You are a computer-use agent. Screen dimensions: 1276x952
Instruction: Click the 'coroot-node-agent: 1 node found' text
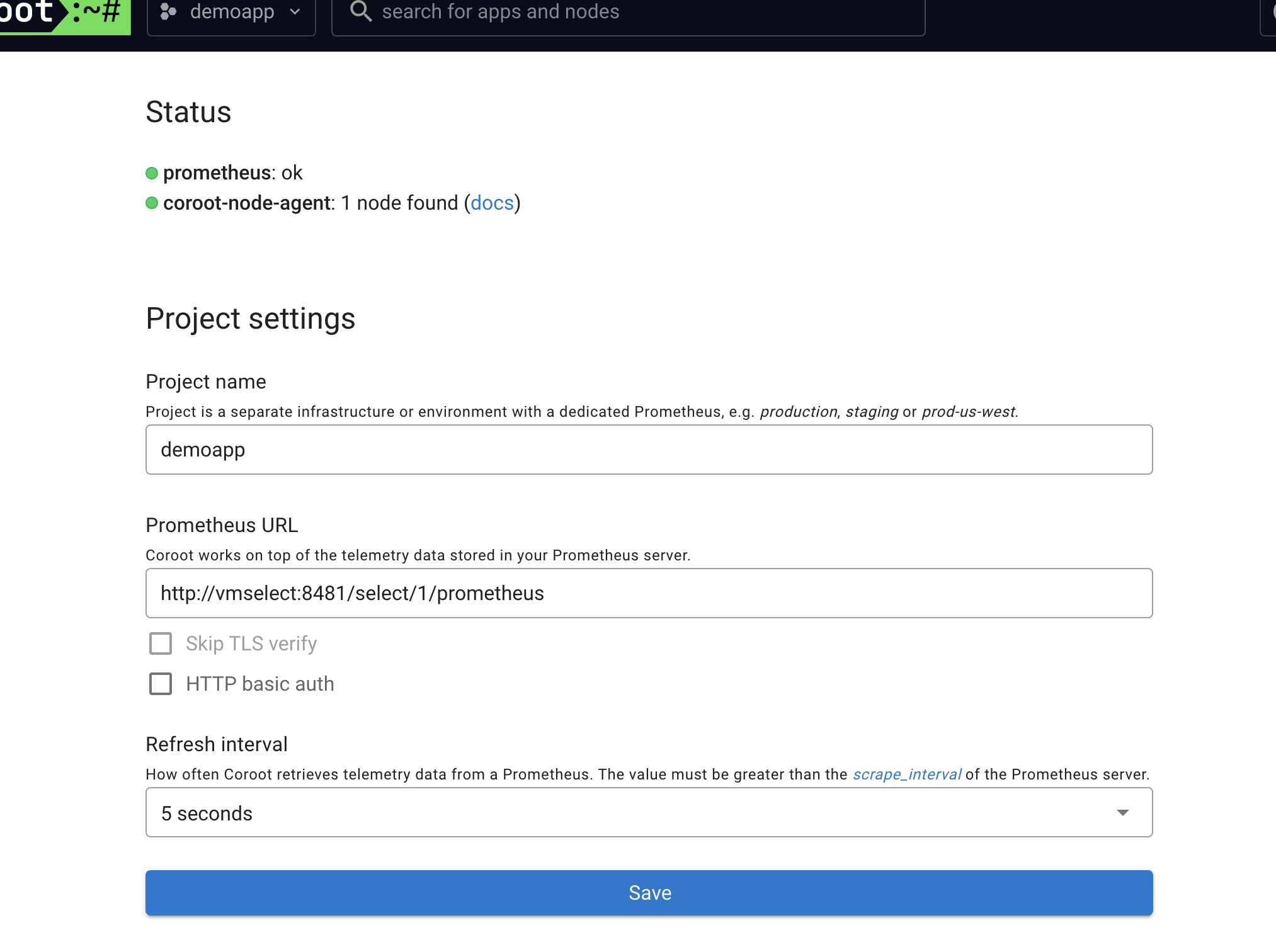[x=310, y=203]
